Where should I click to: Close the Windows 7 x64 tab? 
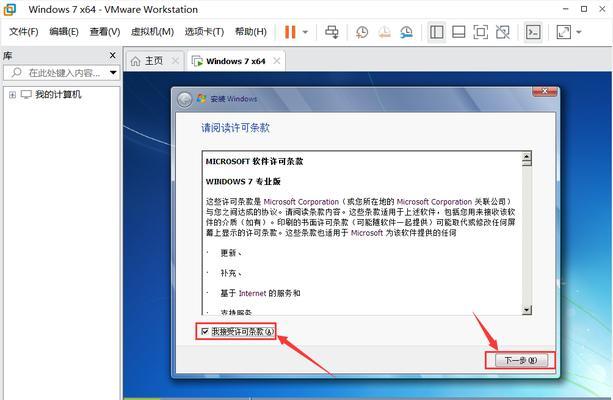pos(277,61)
